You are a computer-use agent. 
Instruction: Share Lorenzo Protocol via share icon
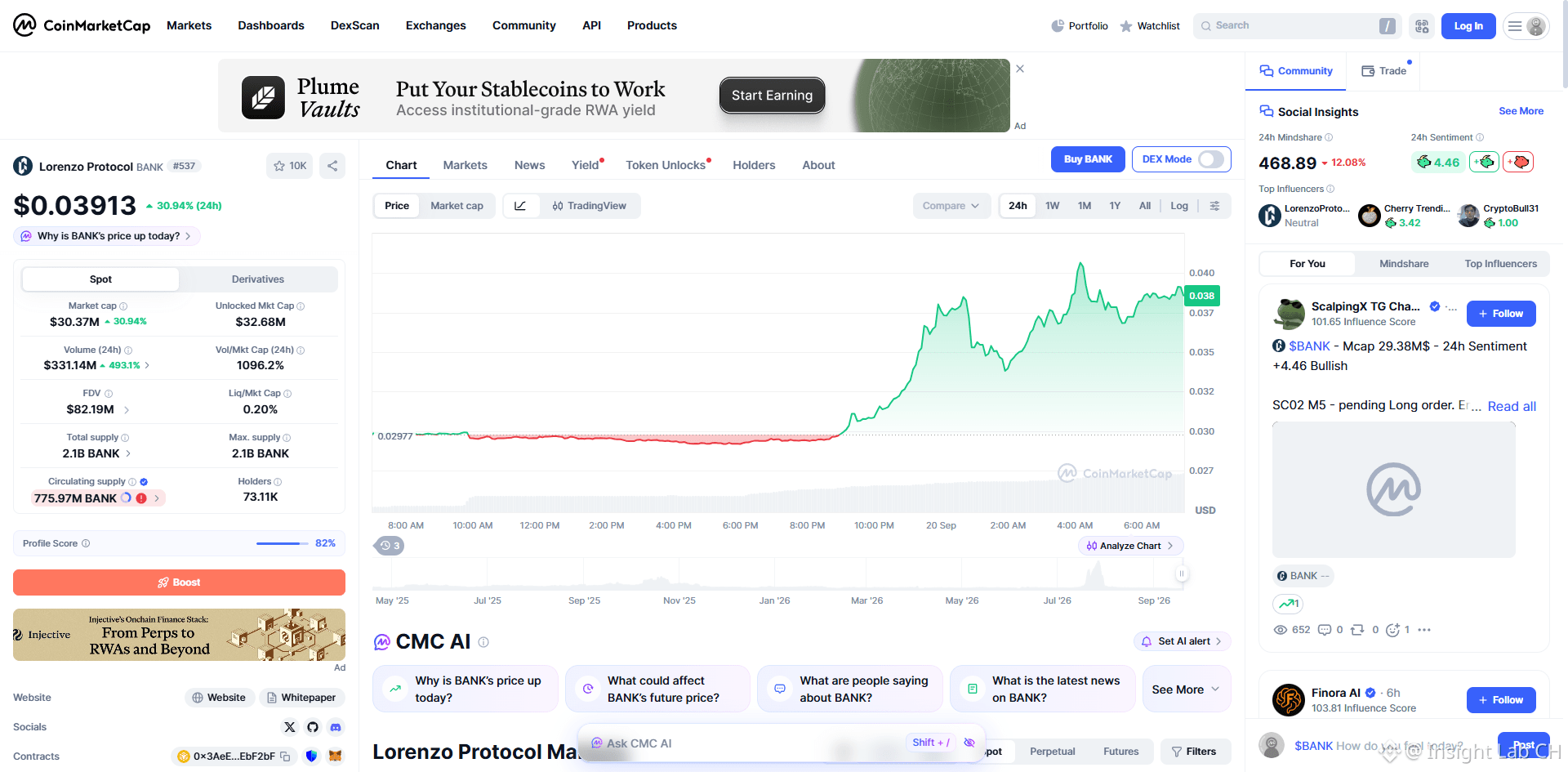332,166
